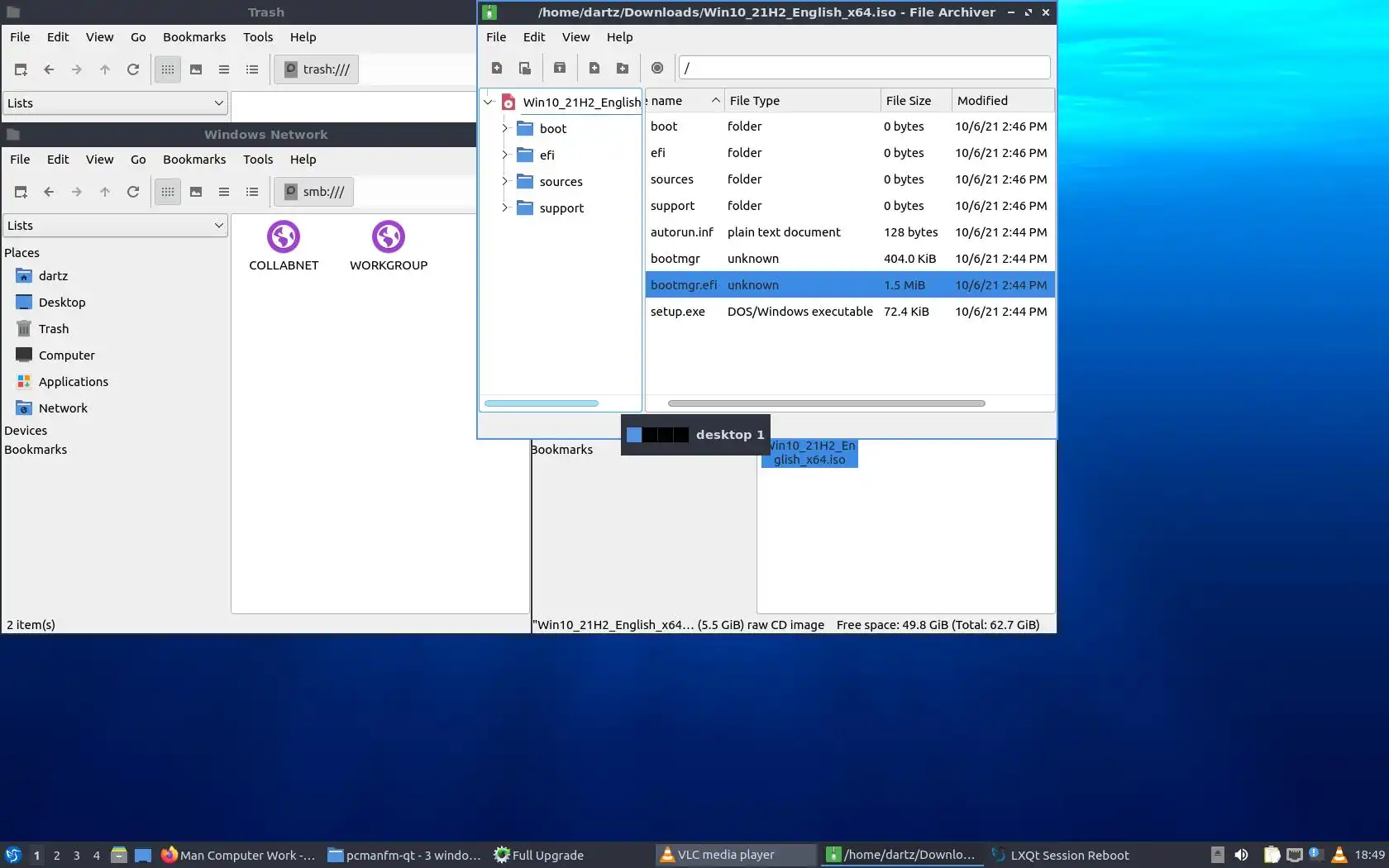Viewport: 1389px width, 868px height.
Task: Go back in the Windows Network window
Action: click(49, 193)
